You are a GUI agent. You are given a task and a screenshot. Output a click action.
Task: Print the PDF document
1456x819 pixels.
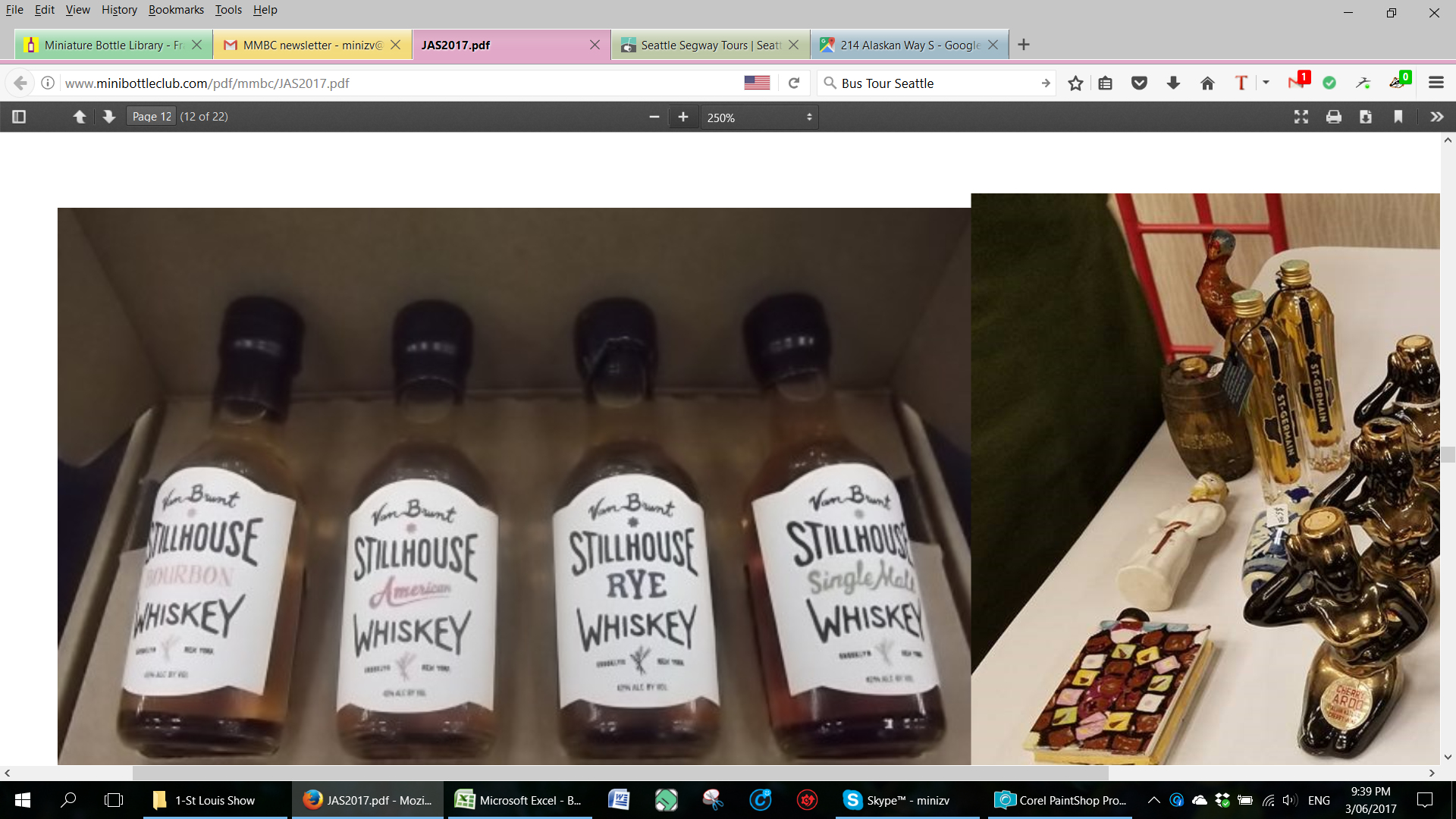click(x=1334, y=117)
